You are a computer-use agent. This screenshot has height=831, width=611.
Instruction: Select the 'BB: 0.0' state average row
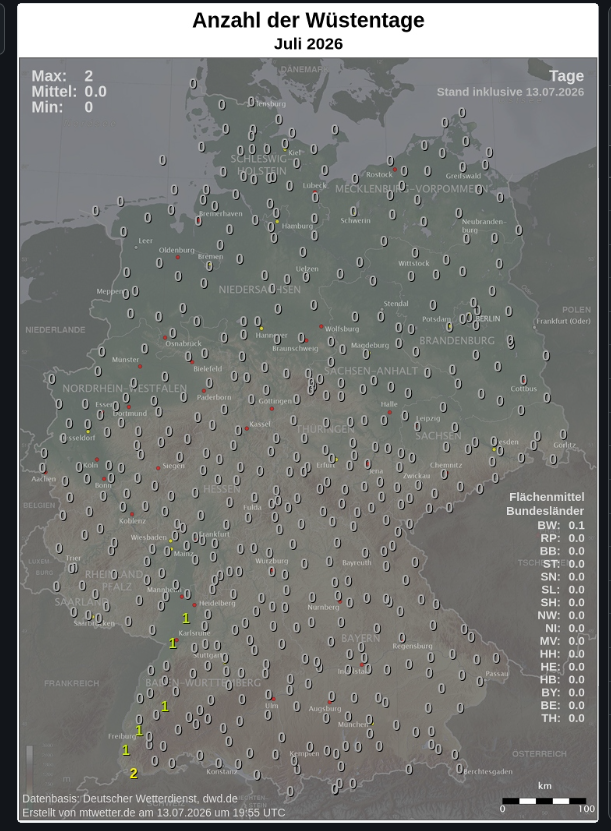point(562,551)
